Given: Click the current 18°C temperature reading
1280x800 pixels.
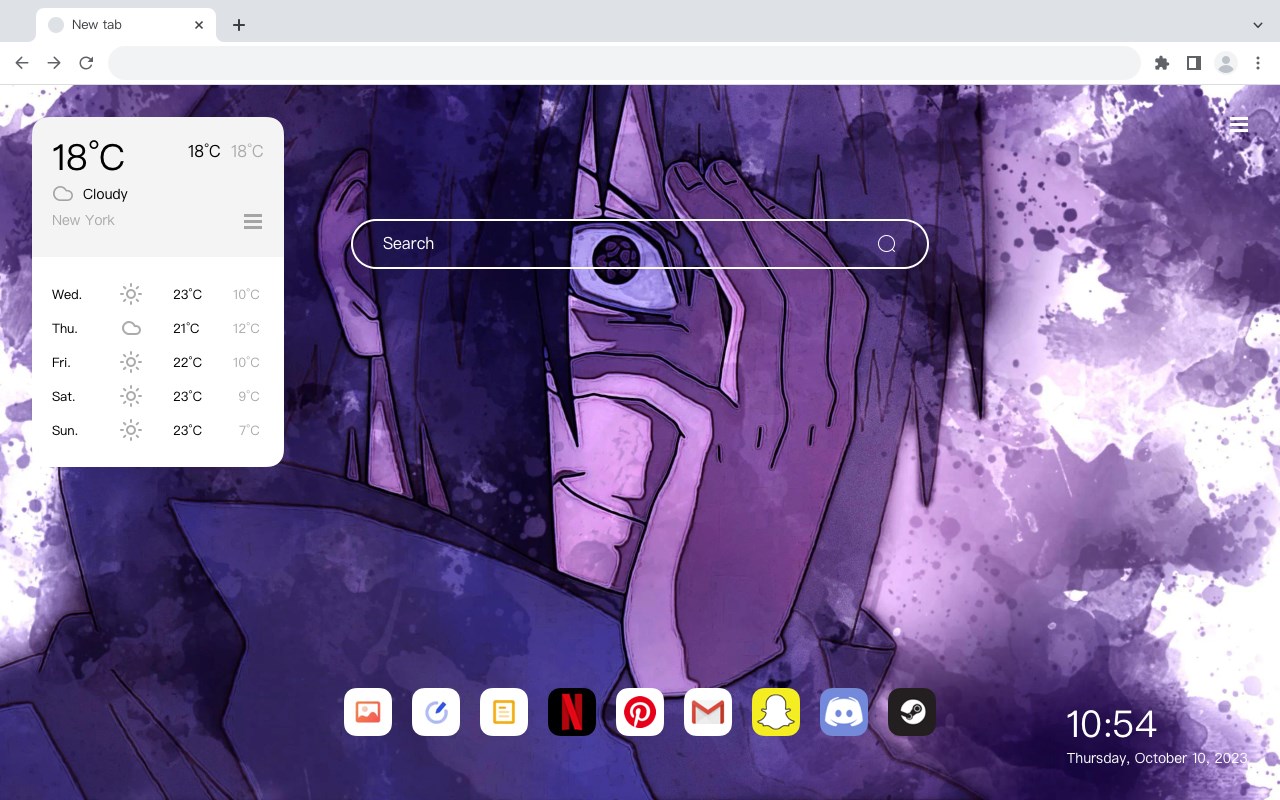Looking at the screenshot, I should [x=88, y=157].
